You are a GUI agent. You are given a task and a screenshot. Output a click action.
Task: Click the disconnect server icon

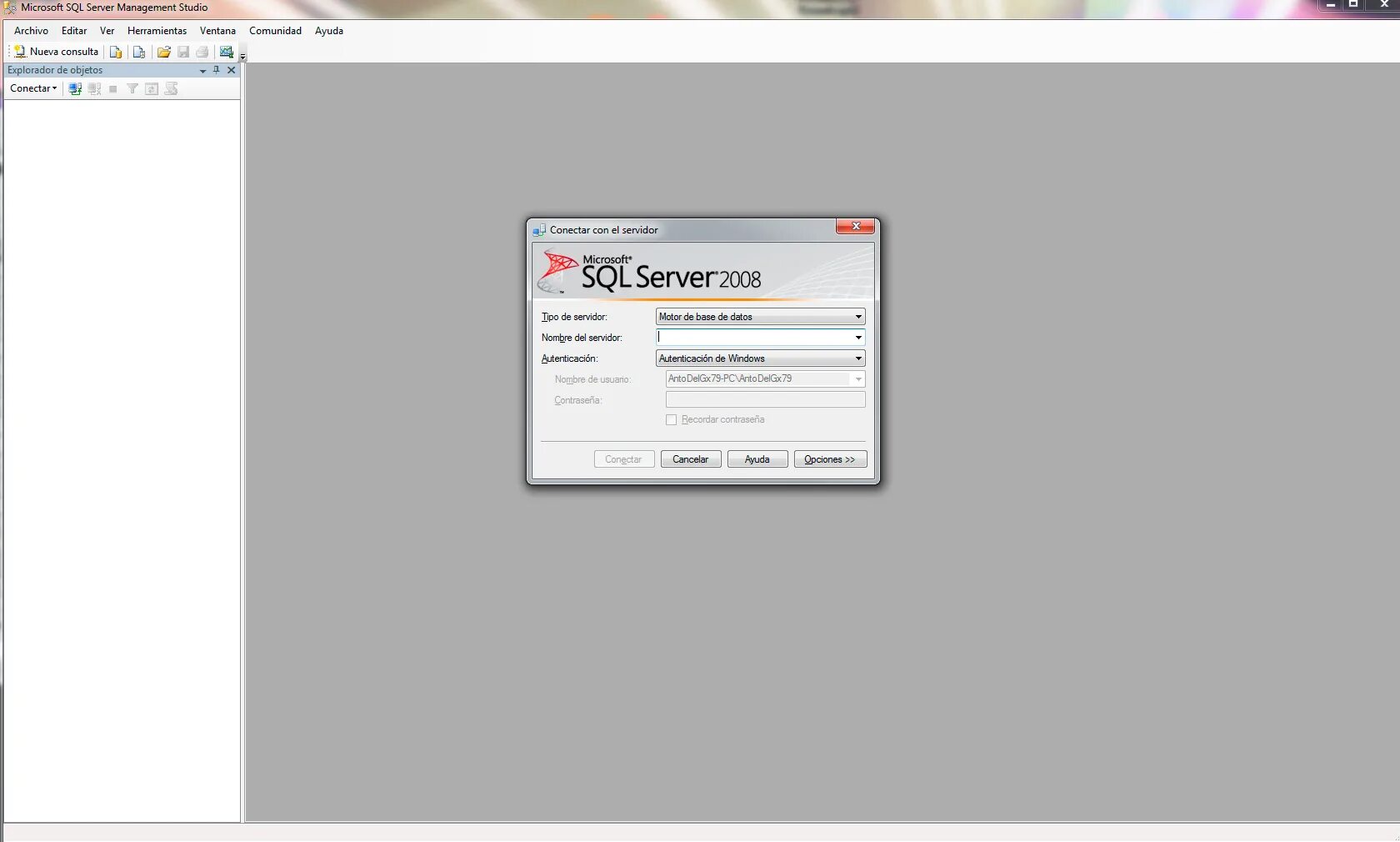[x=94, y=88]
